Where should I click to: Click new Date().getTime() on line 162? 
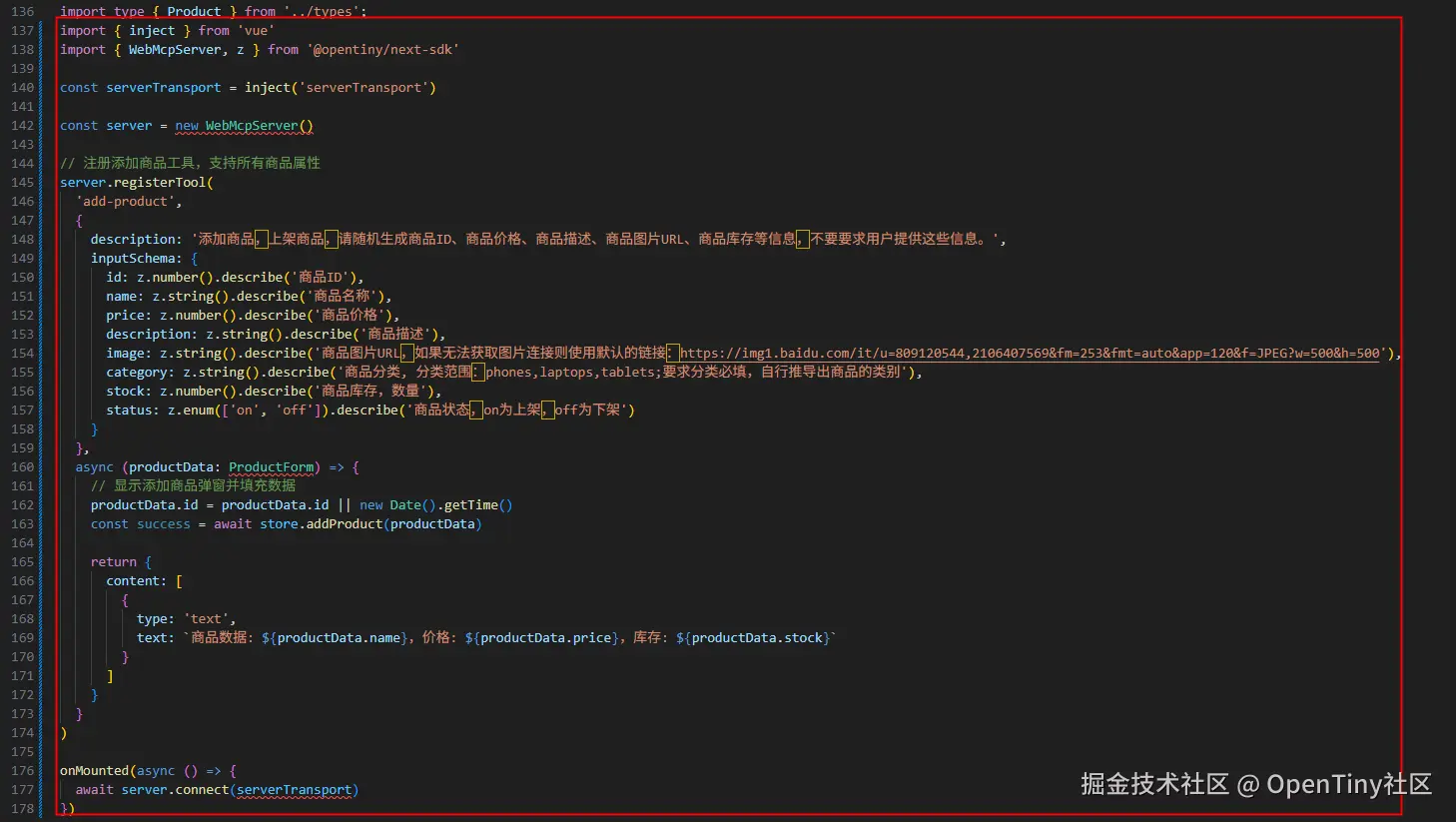pos(436,505)
